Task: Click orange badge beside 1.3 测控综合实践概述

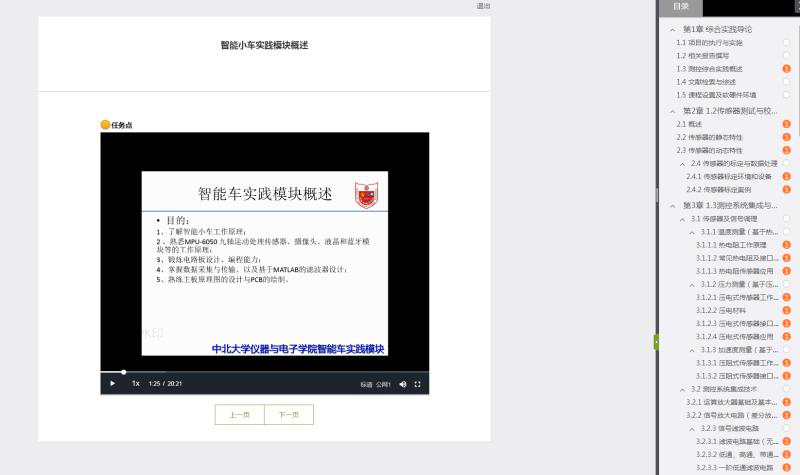Action: tap(787, 69)
